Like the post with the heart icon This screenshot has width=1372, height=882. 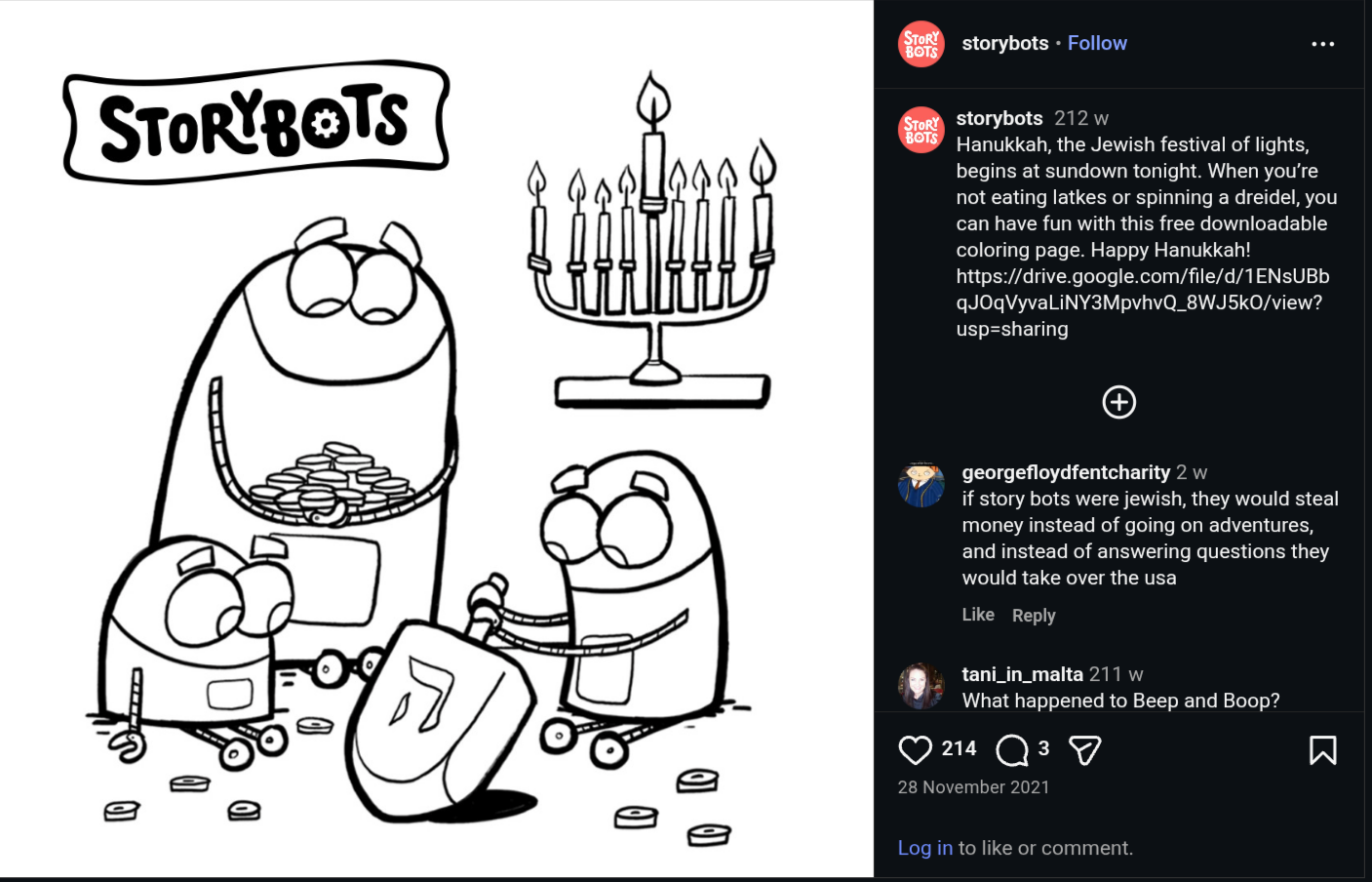click(x=915, y=749)
